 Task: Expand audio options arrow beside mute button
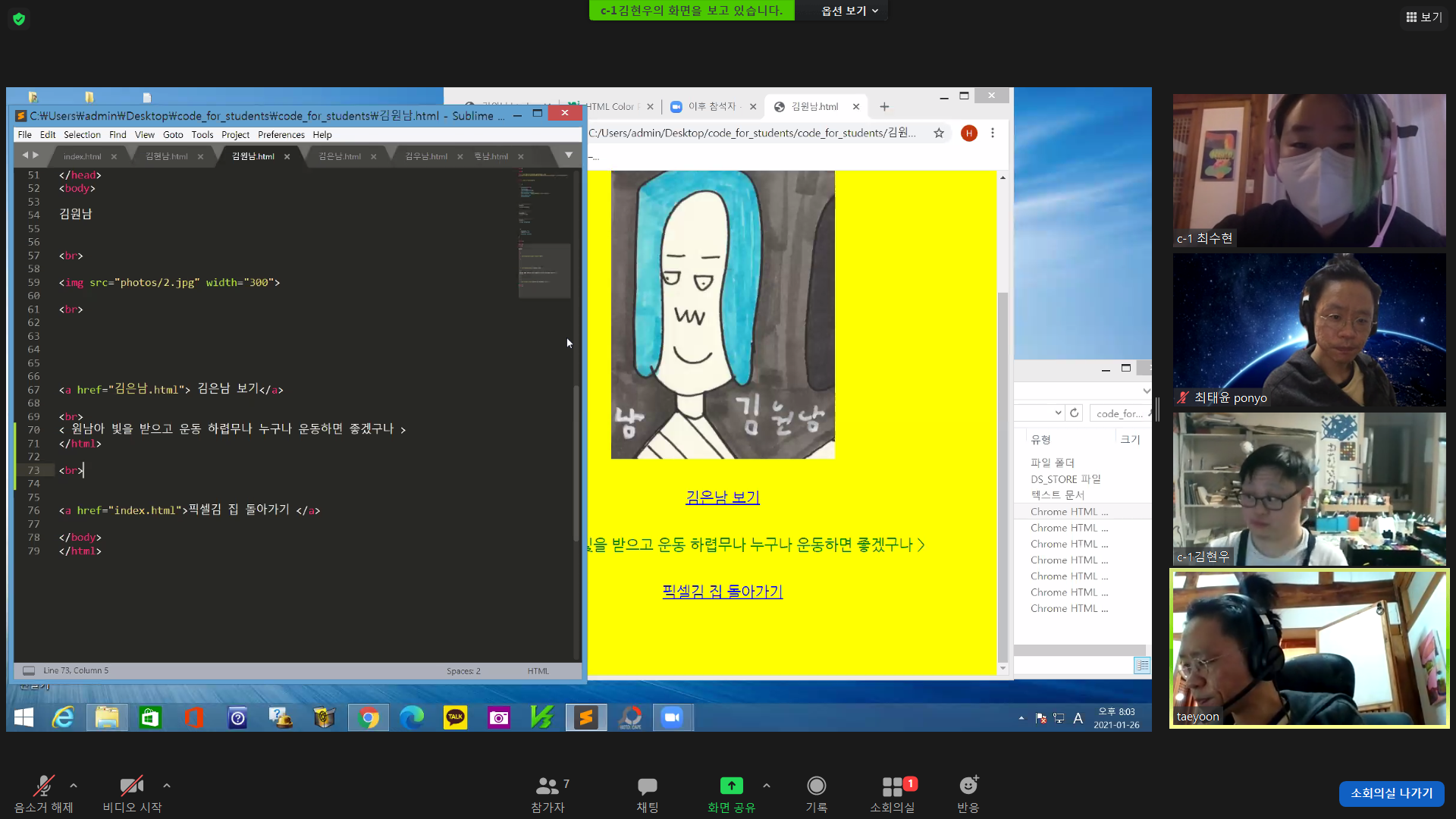click(x=74, y=786)
